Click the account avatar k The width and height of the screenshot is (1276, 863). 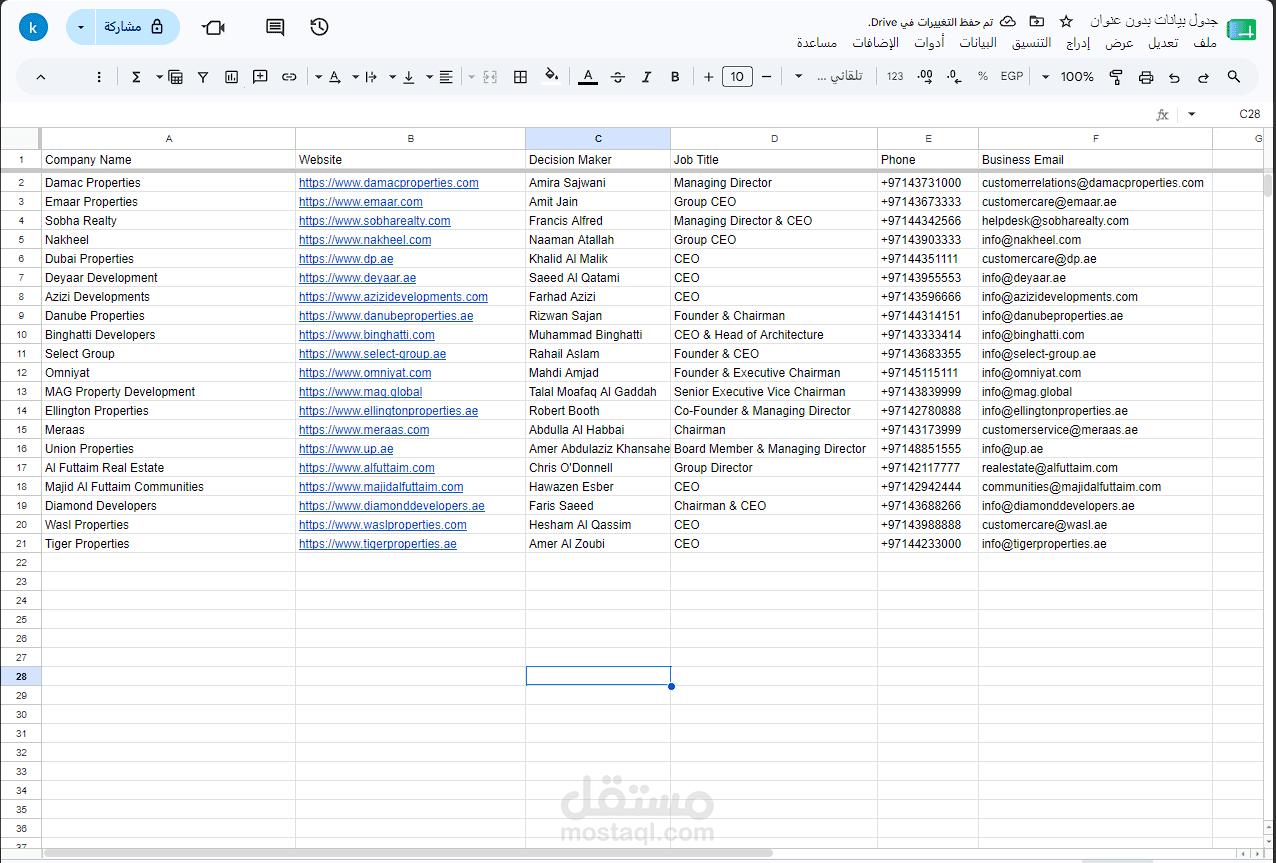coord(33,27)
